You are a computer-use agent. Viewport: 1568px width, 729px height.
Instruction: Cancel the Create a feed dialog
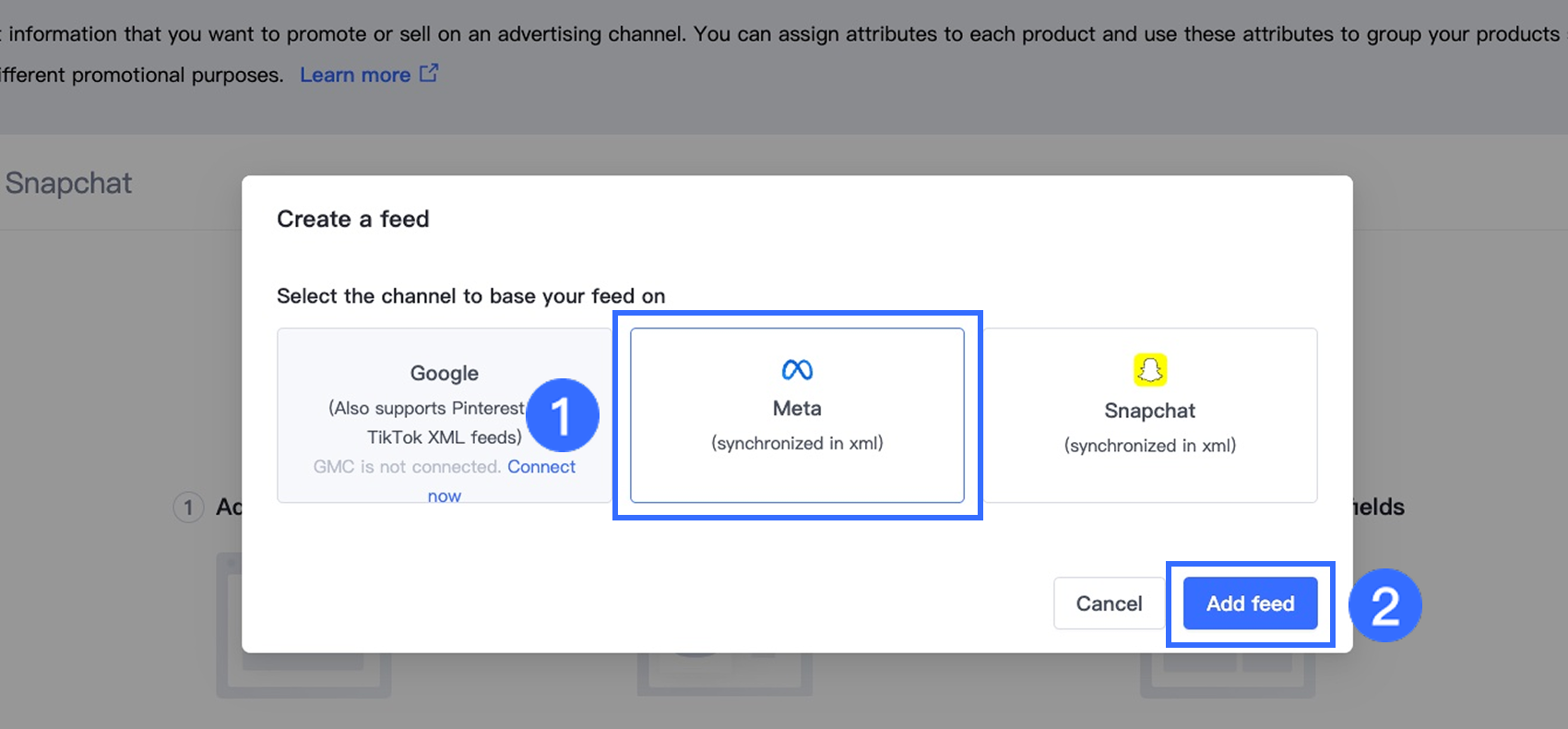(x=1109, y=604)
